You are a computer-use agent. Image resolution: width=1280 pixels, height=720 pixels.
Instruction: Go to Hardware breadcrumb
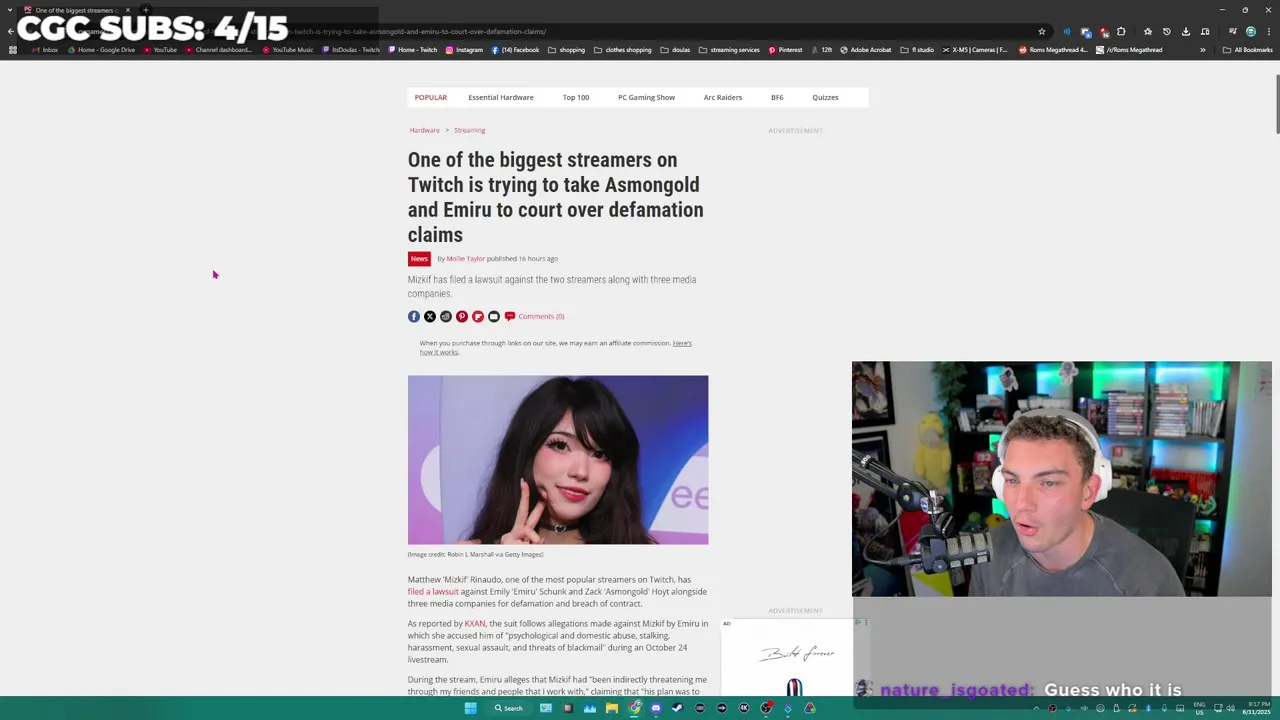pyautogui.click(x=424, y=130)
